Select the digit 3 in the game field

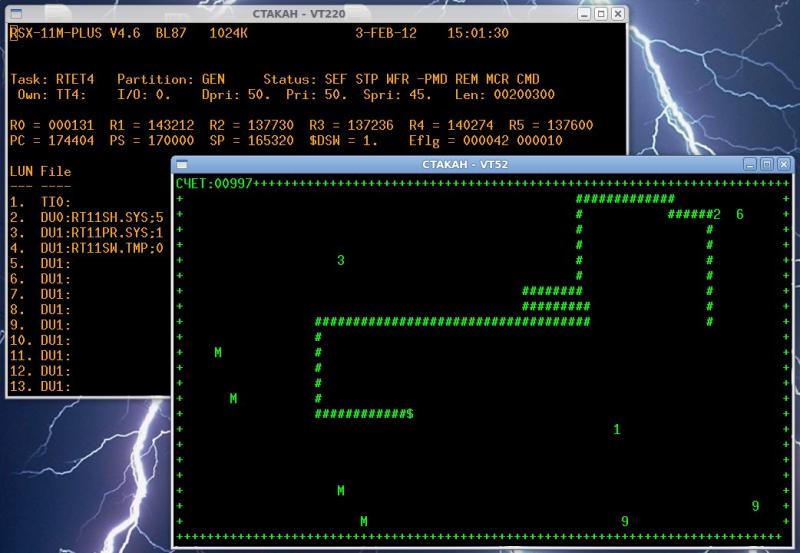point(341,260)
